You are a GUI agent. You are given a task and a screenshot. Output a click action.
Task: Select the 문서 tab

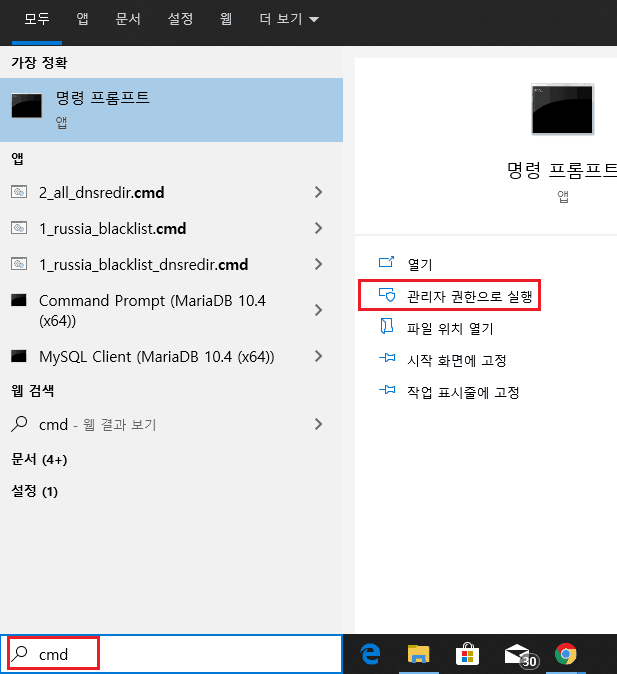[128, 19]
